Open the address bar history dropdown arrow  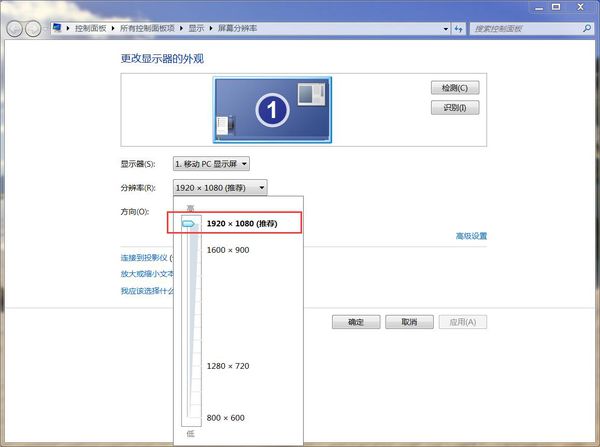click(445, 29)
